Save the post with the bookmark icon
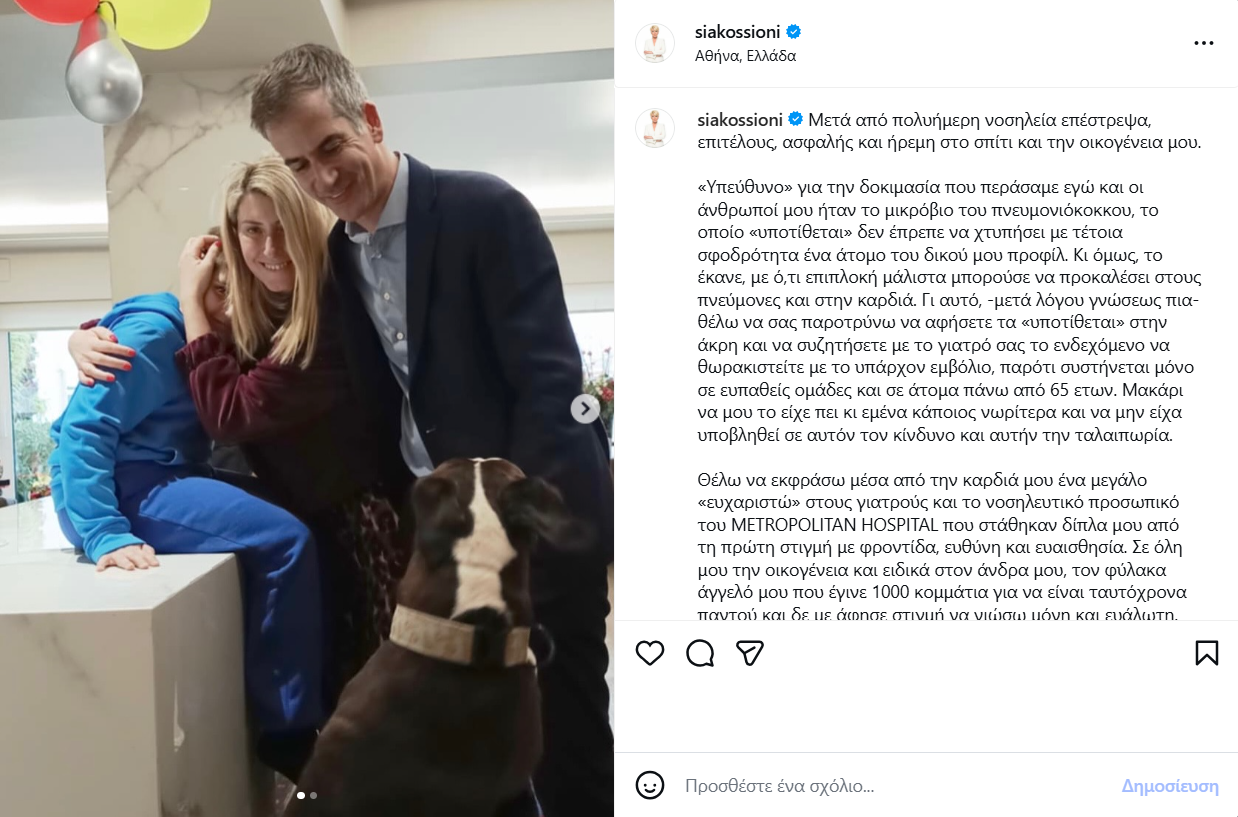This screenshot has height=817, width=1238. pyautogui.click(x=1207, y=653)
